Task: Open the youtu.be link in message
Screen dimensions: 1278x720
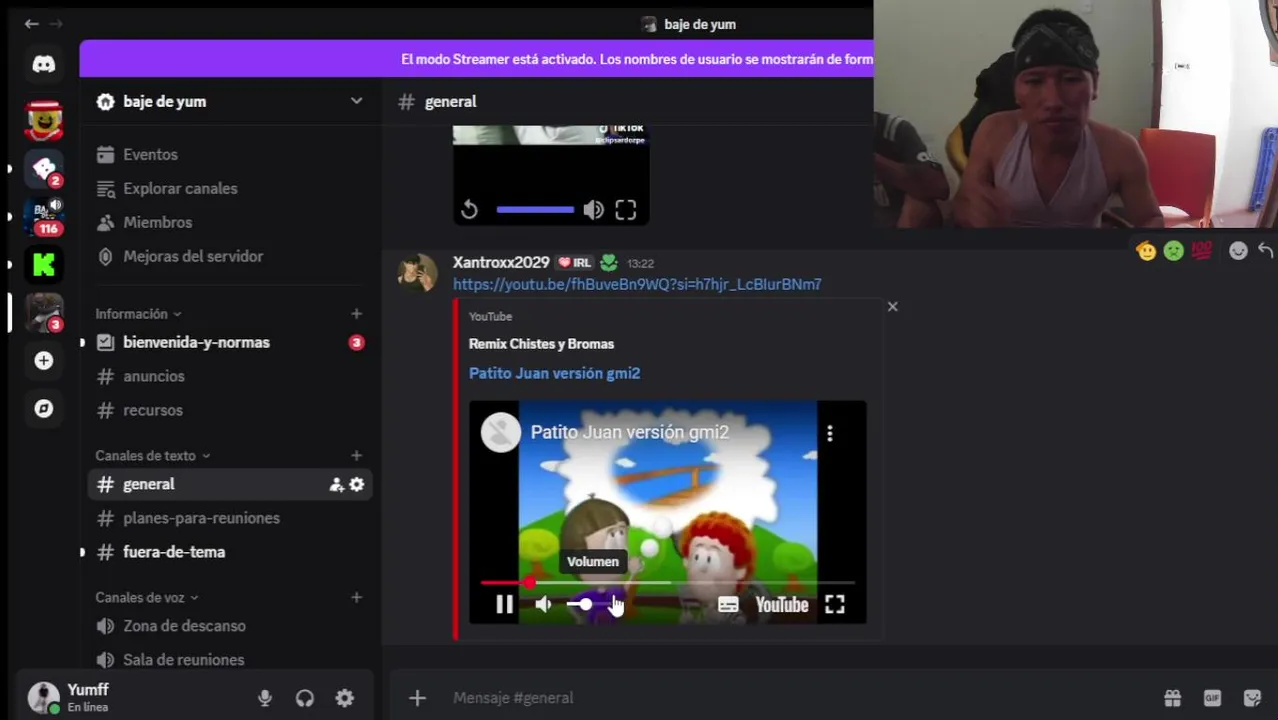Action: coord(637,284)
